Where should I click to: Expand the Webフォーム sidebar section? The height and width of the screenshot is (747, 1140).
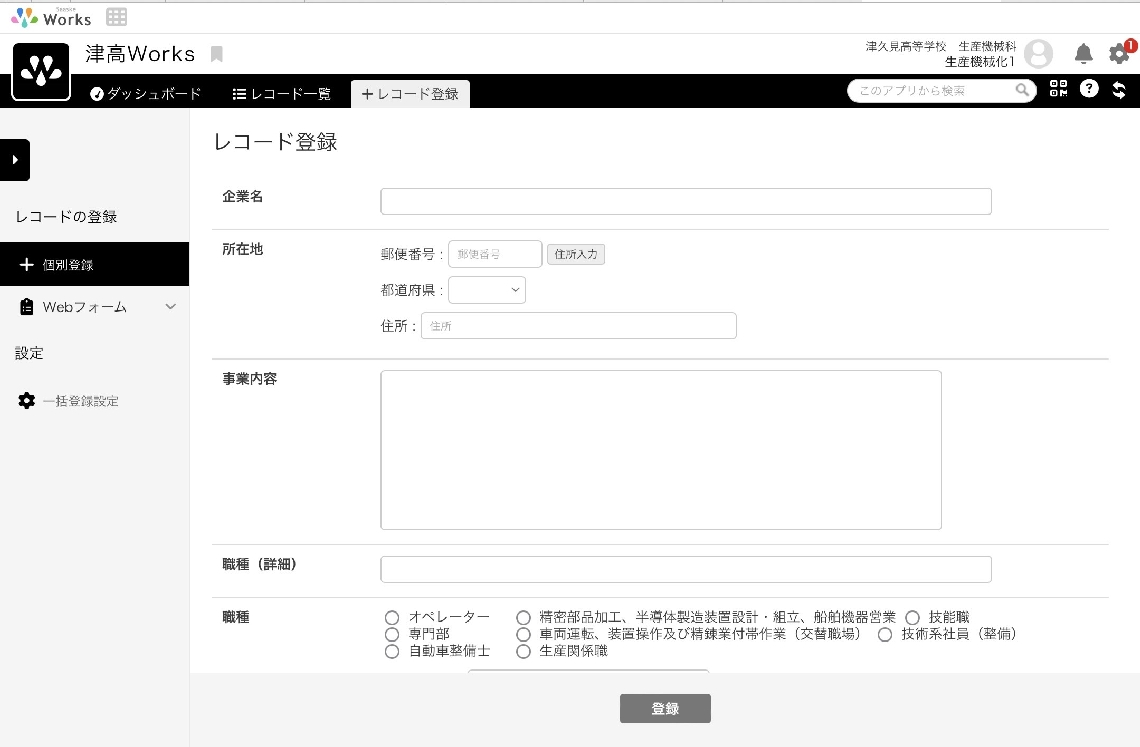pyautogui.click(x=170, y=306)
